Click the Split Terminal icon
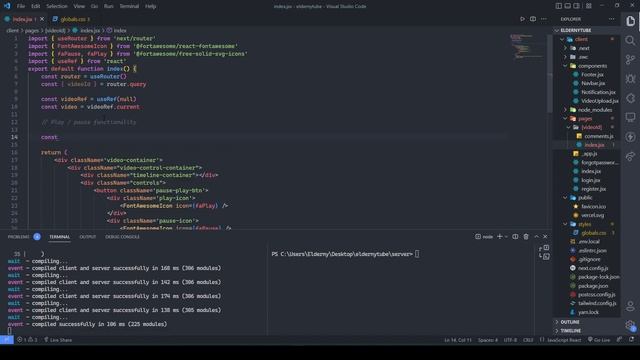This screenshot has width=640, height=360. (x=515, y=237)
